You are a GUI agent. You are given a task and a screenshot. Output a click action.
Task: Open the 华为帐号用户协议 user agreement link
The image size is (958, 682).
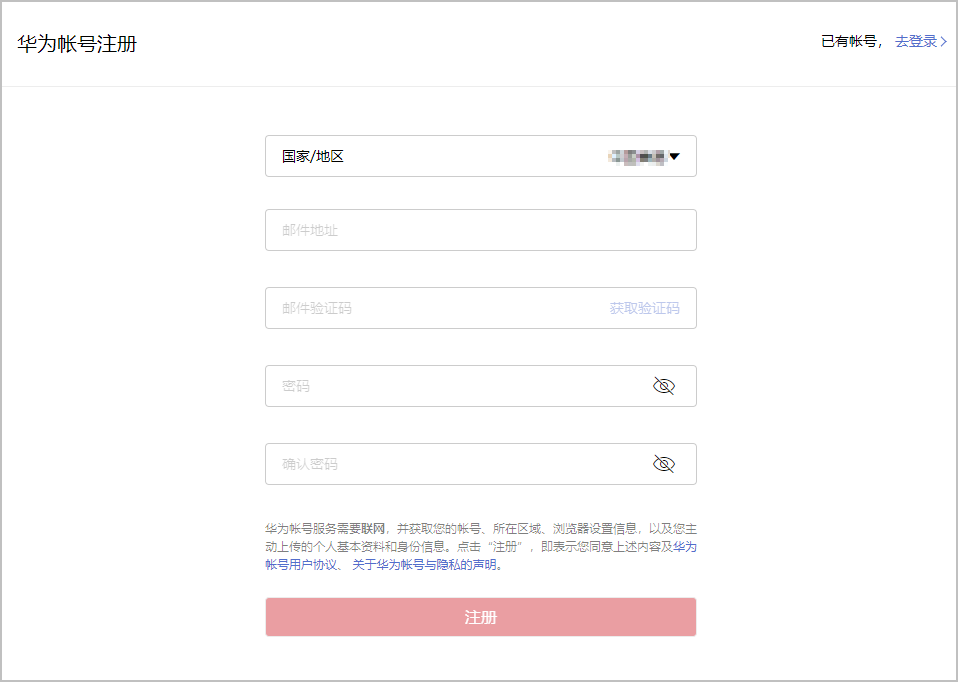tap(301, 565)
